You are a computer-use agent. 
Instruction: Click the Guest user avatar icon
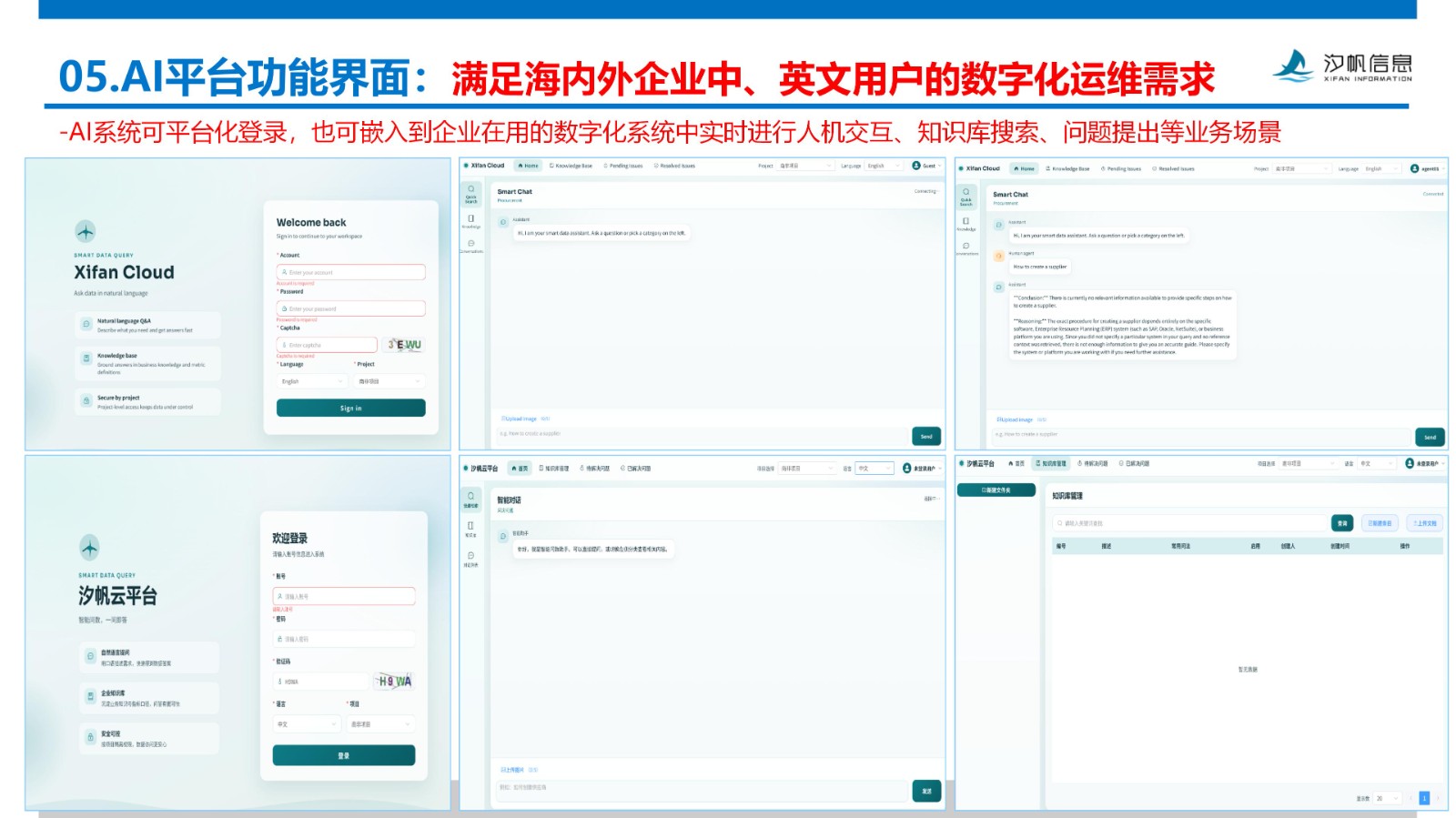tap(916, 166)
